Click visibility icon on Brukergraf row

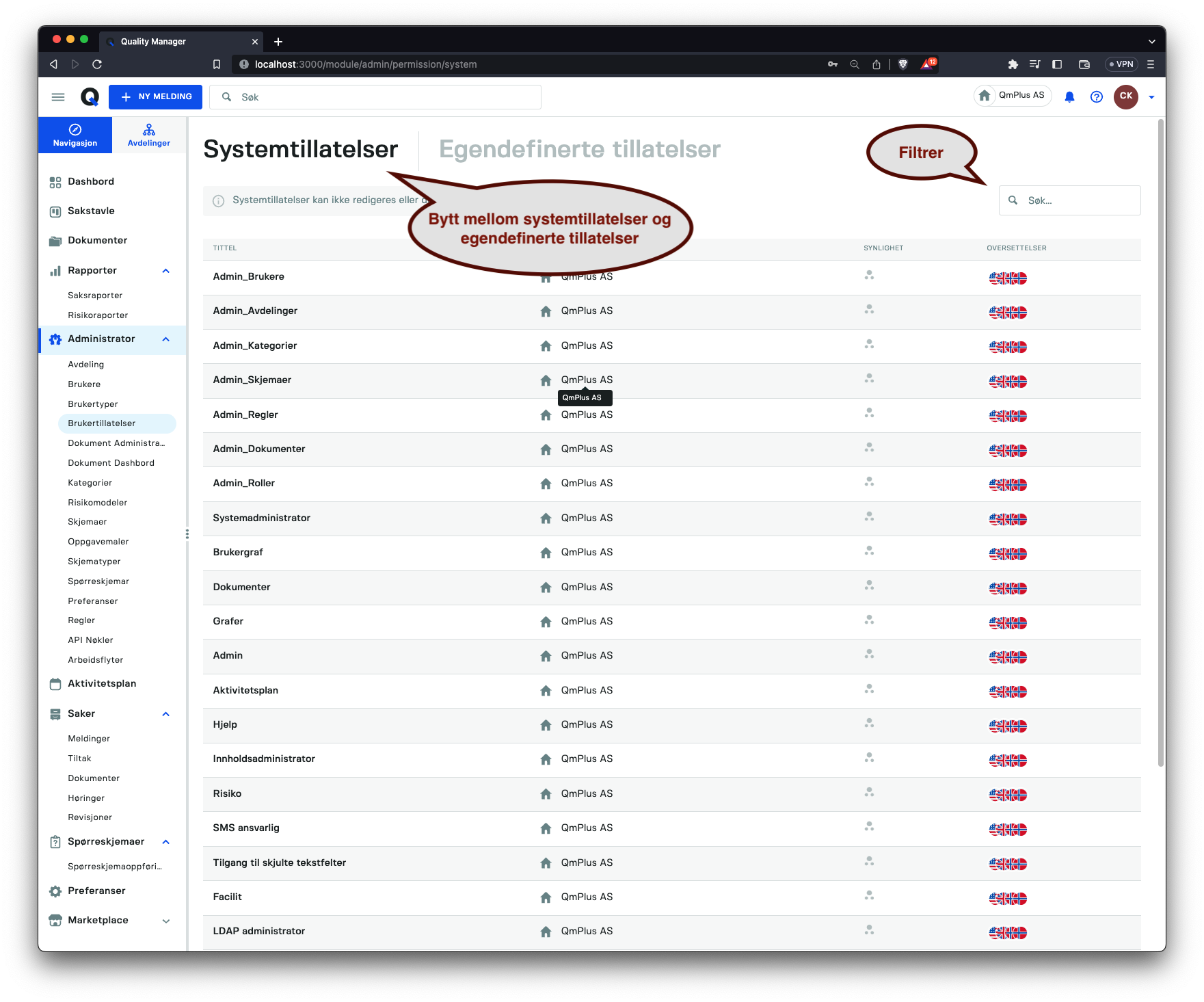coord(869,551)
